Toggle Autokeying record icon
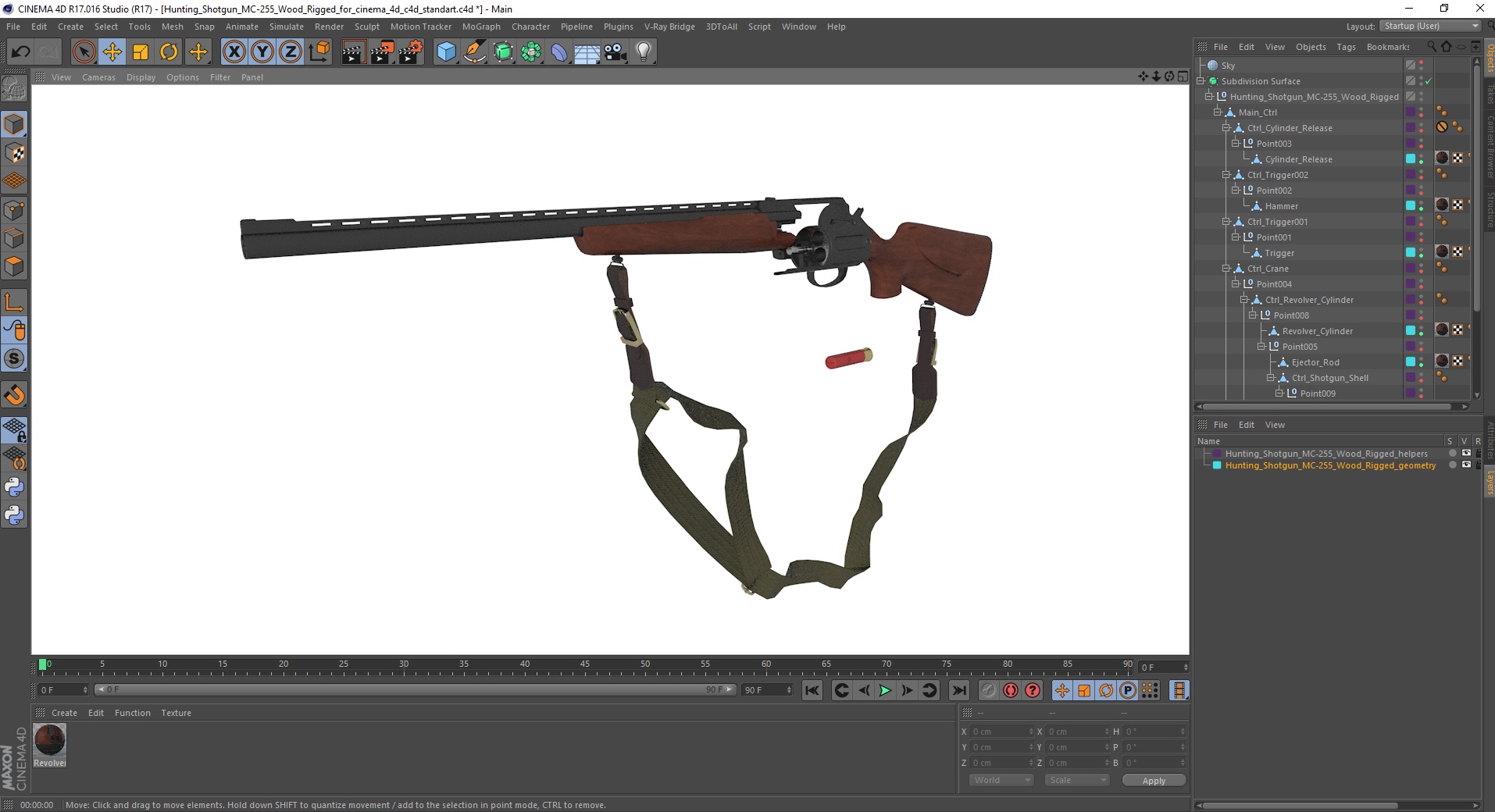1495x812 pixels. point(1011,690)
